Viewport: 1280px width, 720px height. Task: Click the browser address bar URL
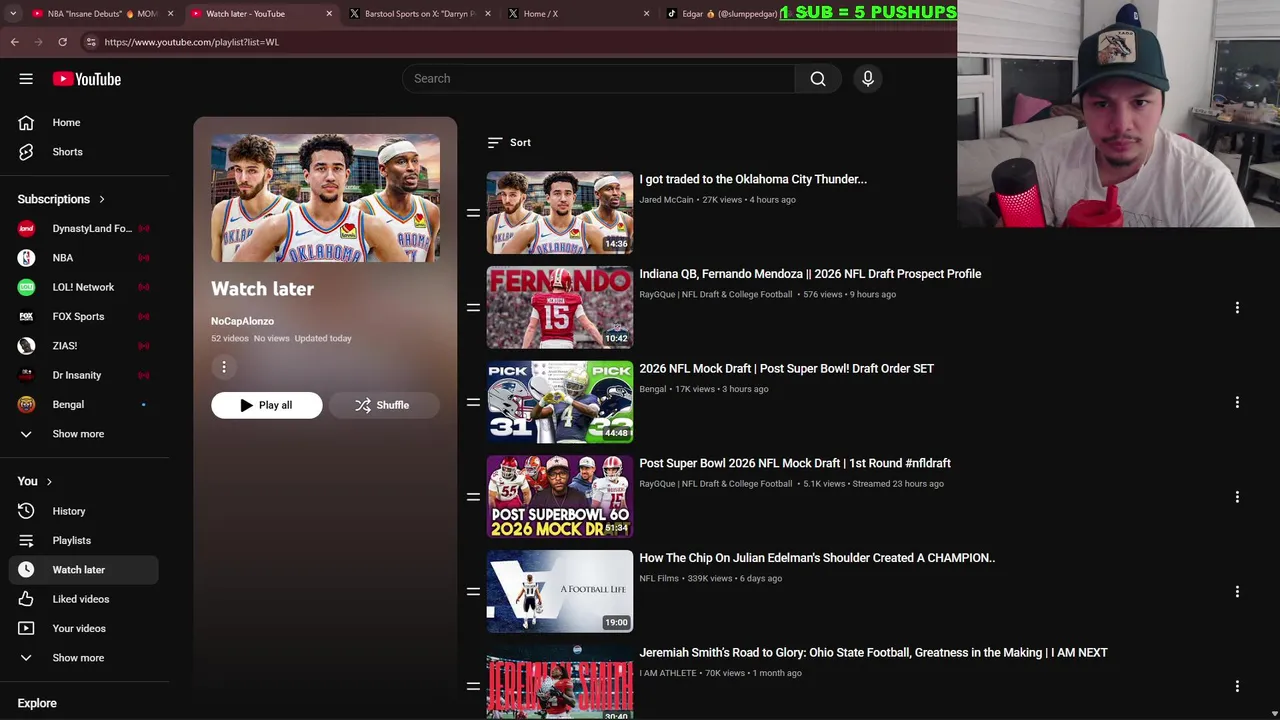(191, 42)
